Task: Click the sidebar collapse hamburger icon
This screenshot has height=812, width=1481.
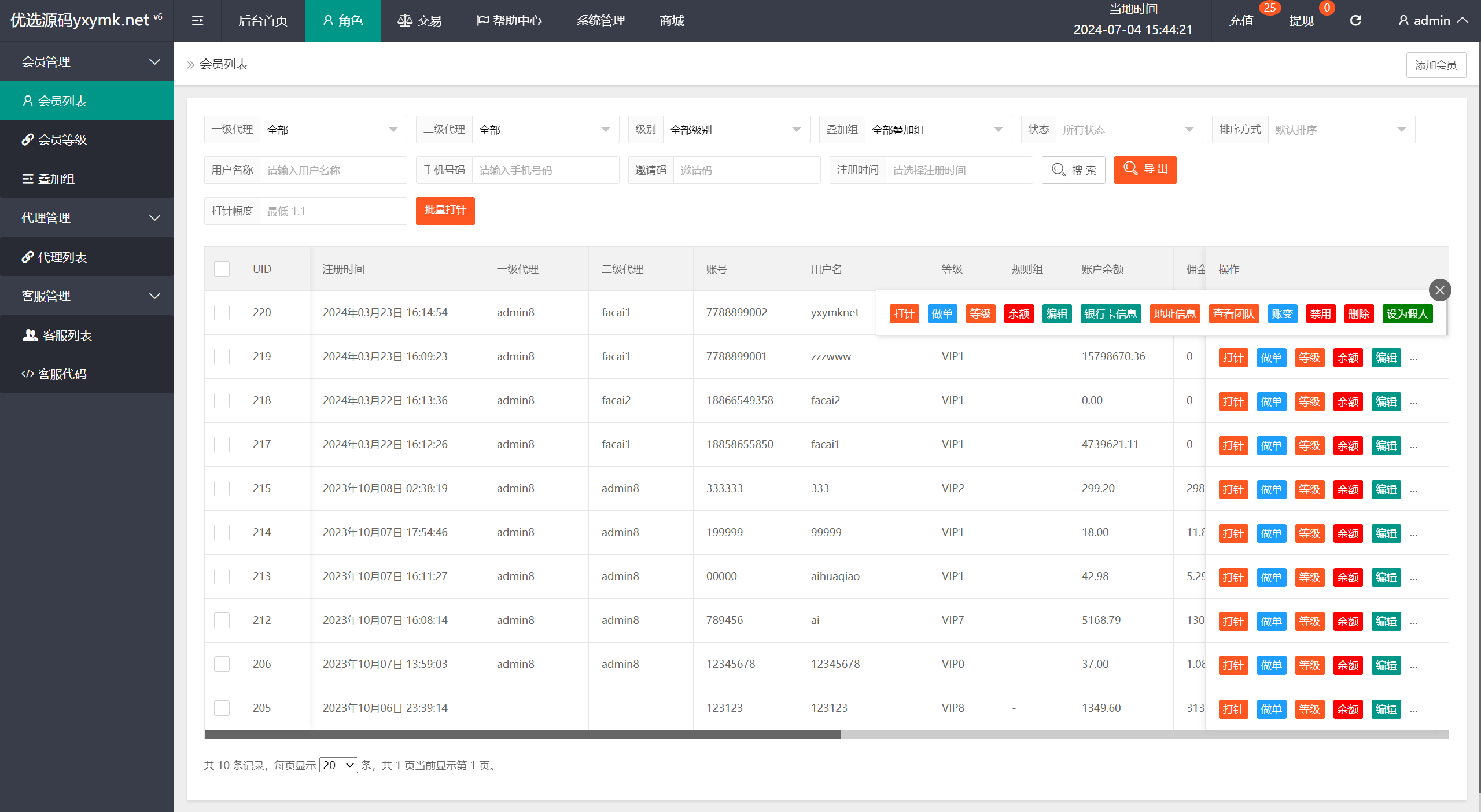Action: tap(197, 21)
